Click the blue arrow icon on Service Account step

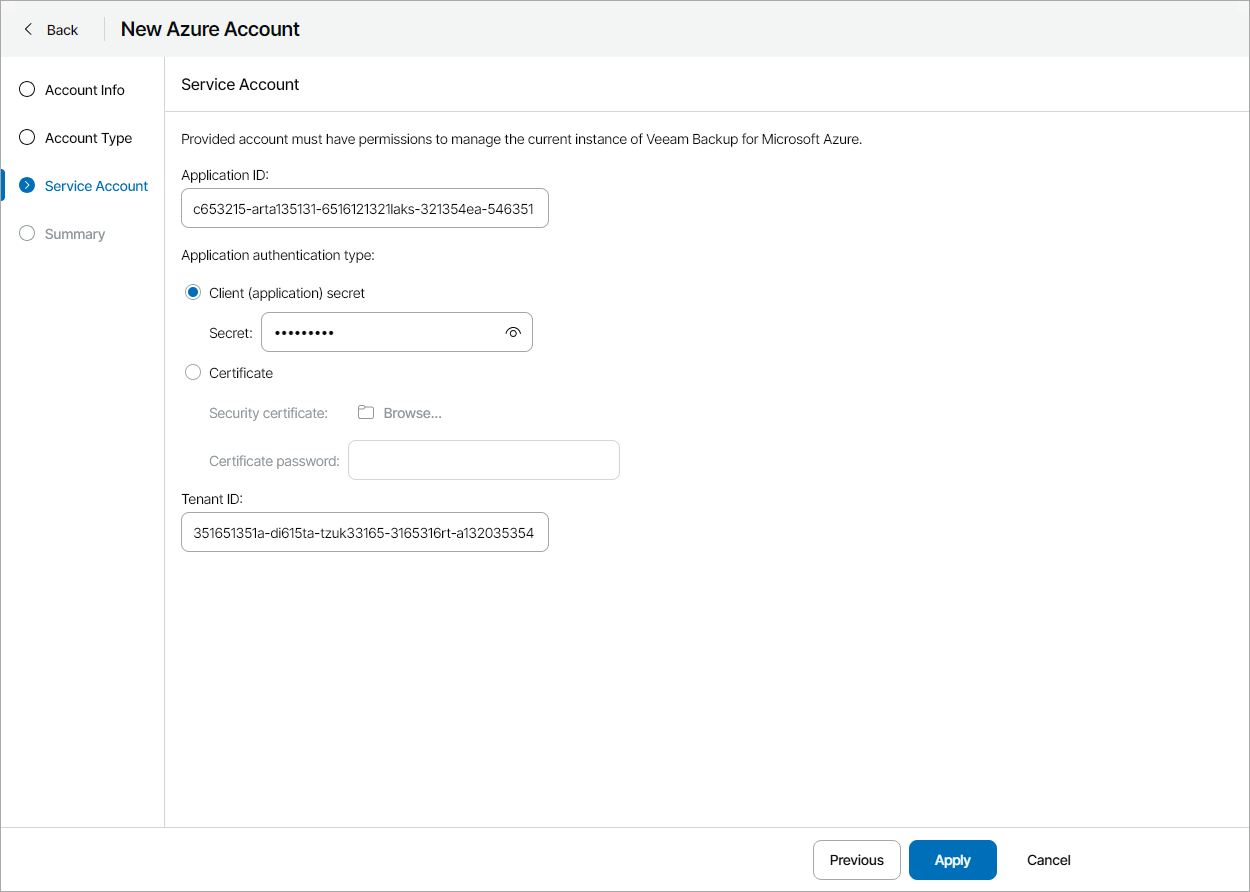[x=26, y=185]
